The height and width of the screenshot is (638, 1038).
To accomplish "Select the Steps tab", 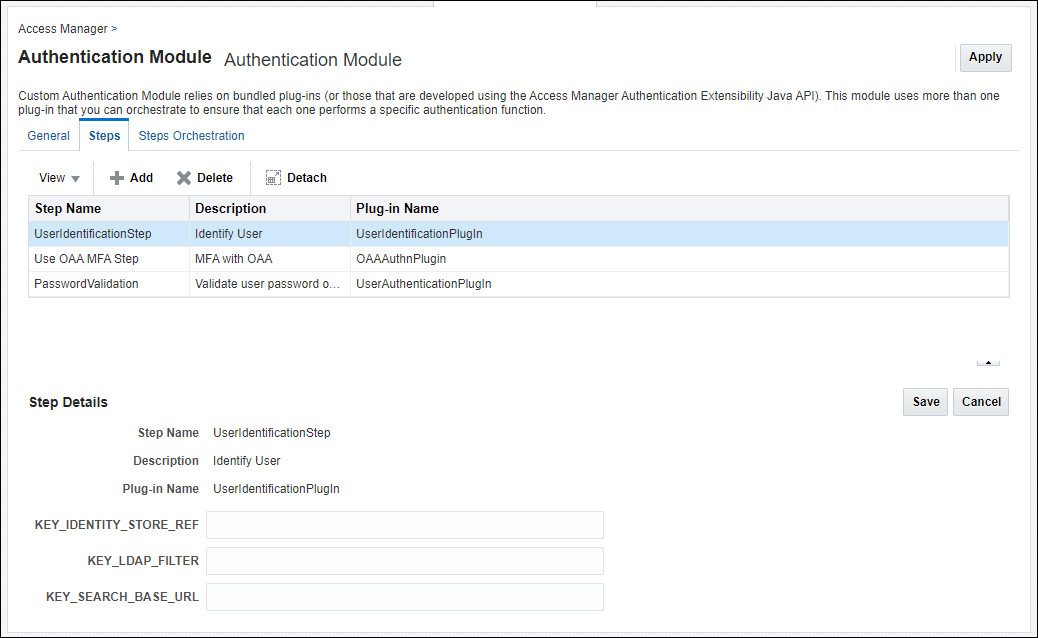I will tap(104, 135).
